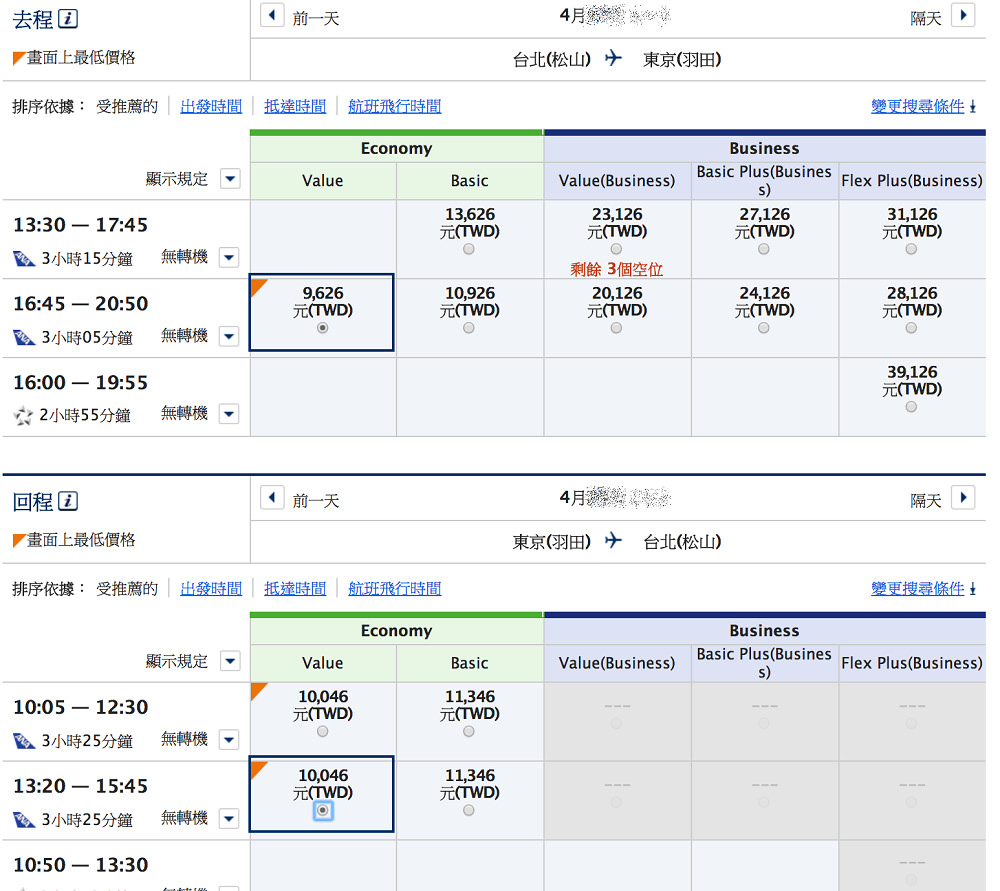1000x891 pixels.
Task: Click plane icon between 台北(松山) and 東京(羽田)
Action: [614, 59]
